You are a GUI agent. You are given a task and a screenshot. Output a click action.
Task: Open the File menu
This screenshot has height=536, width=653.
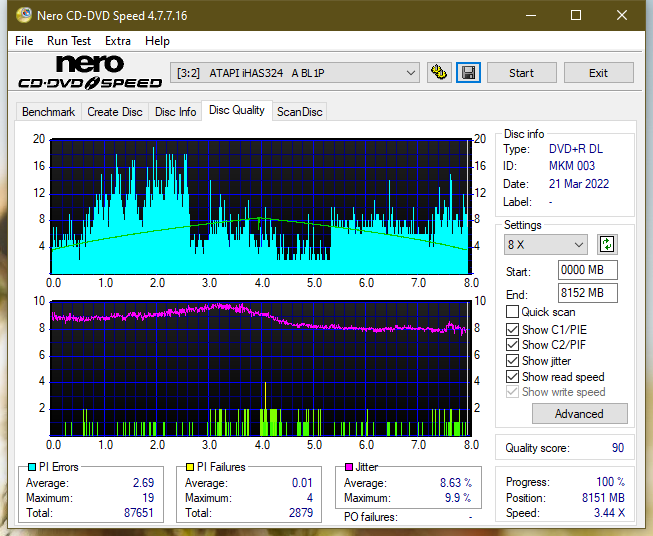tap(24, 41)
